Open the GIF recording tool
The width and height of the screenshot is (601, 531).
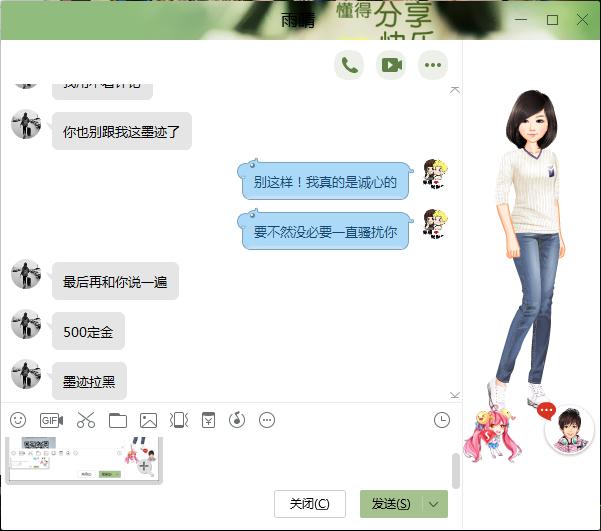pyautogui.click(x=51, y=420)
